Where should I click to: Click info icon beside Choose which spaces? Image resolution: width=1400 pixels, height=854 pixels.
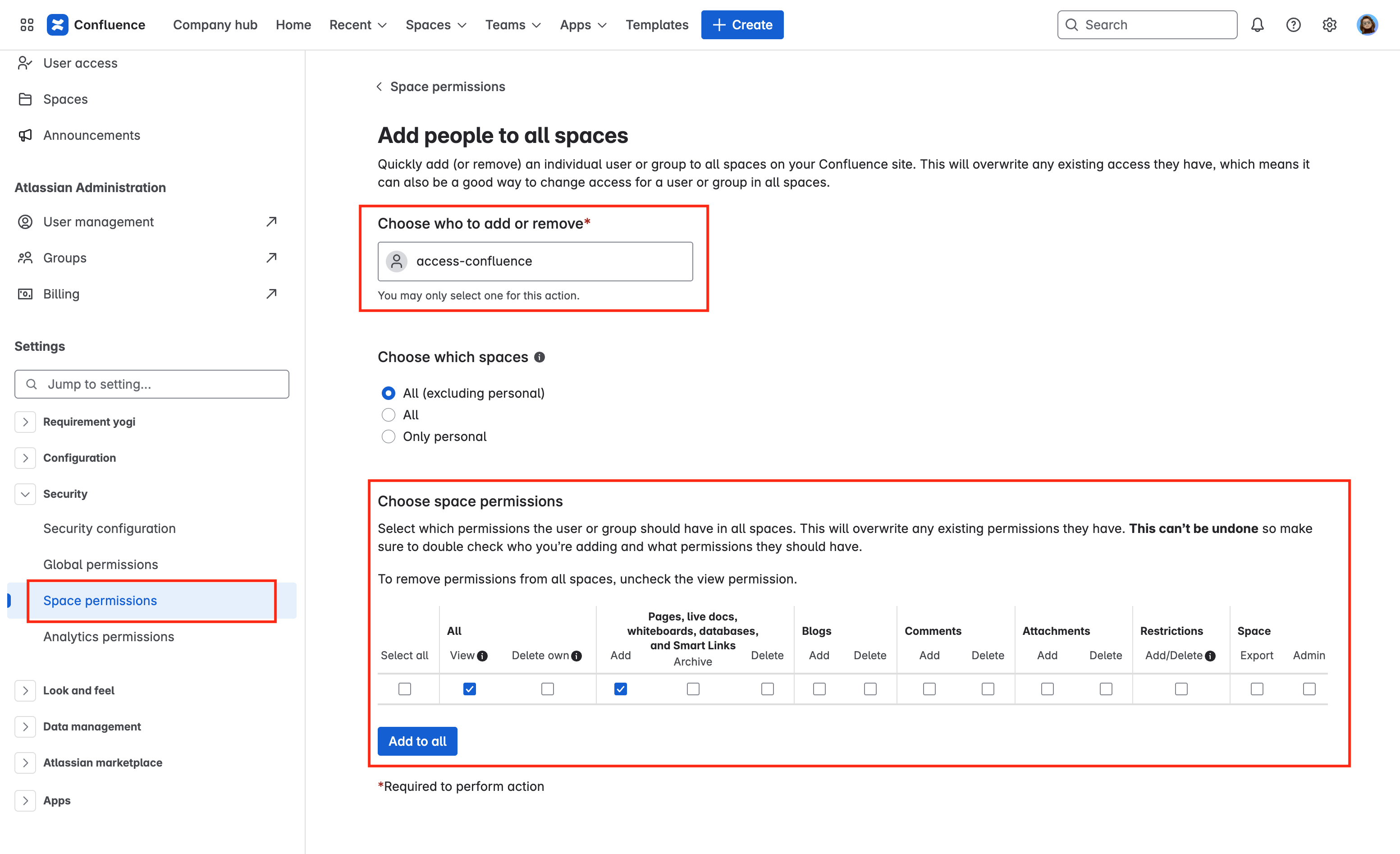539,357
